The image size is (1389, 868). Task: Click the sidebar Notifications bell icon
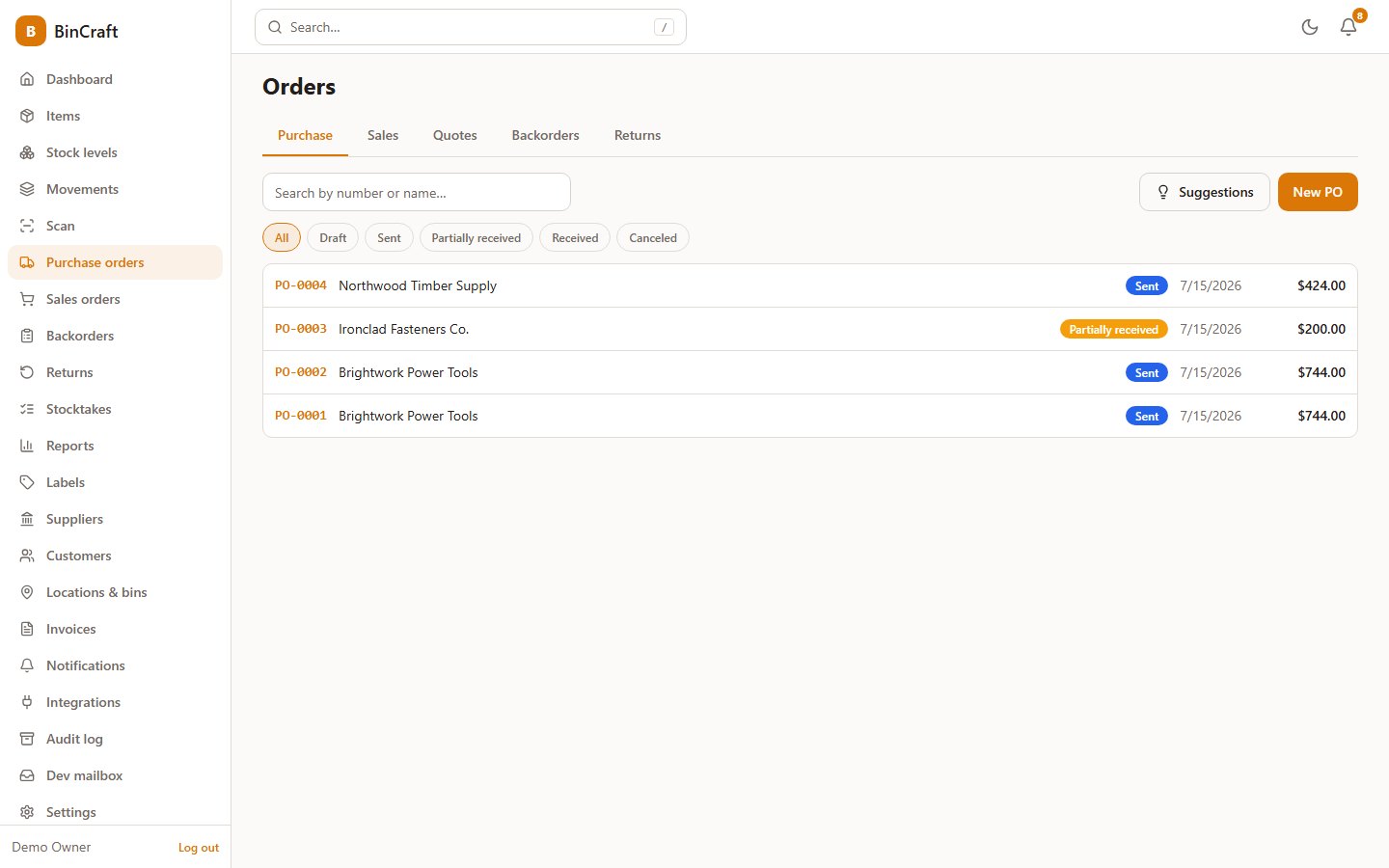[x=27, y=665]
